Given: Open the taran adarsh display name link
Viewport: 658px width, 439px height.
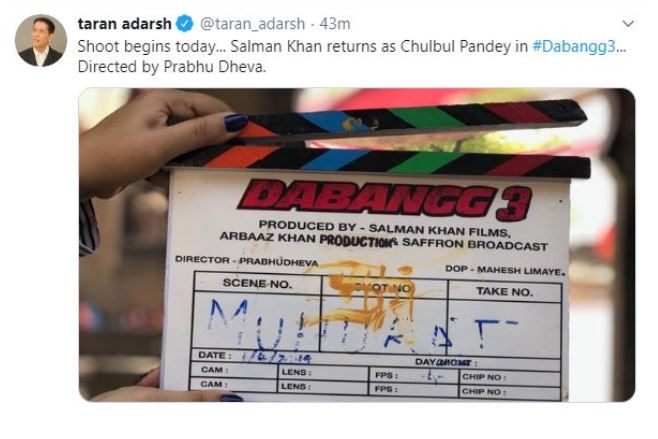Looking at the screenshot, I should pos(125,24).
